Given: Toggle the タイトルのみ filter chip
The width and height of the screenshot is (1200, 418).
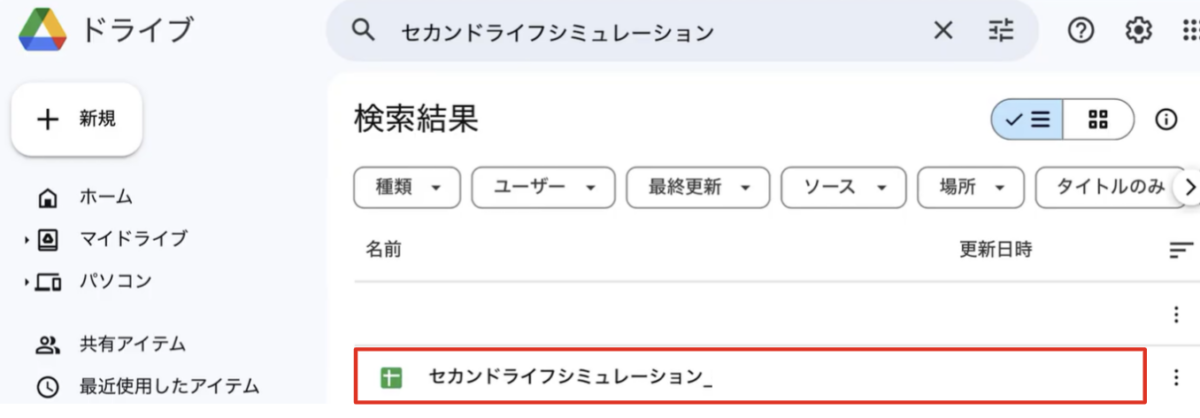Looking at the screenshot, I should (x=1110, y=187).
